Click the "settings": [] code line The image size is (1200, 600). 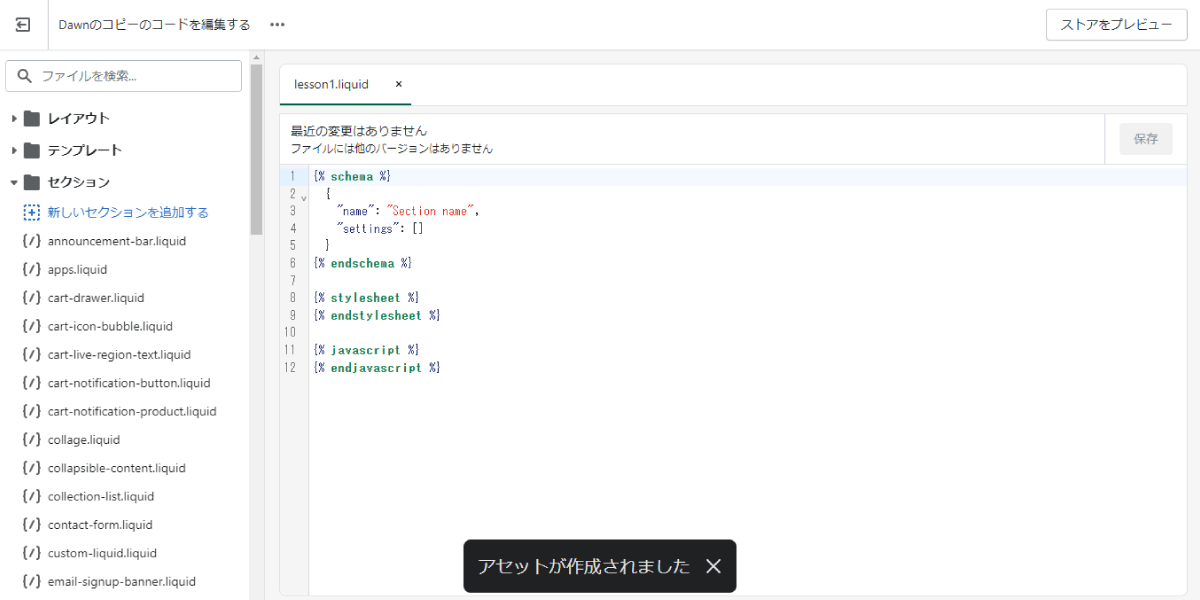pyautogui.click(x=381, y=228)
